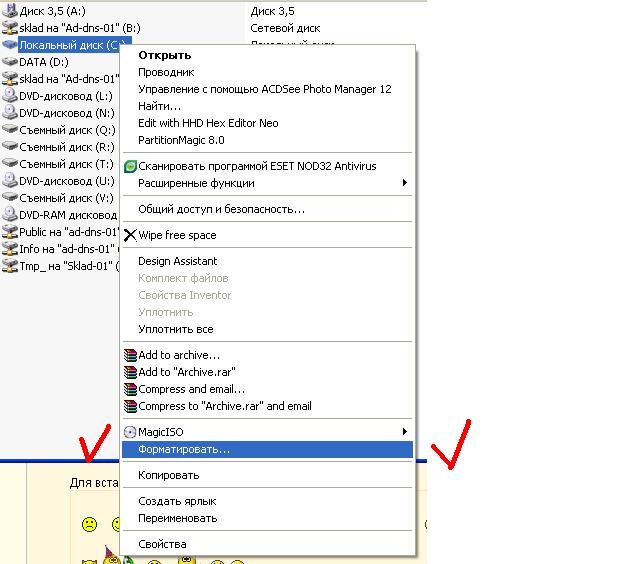Click the MagicISO disc icon
Screen dimensions: 628x564
click(130, 432)
